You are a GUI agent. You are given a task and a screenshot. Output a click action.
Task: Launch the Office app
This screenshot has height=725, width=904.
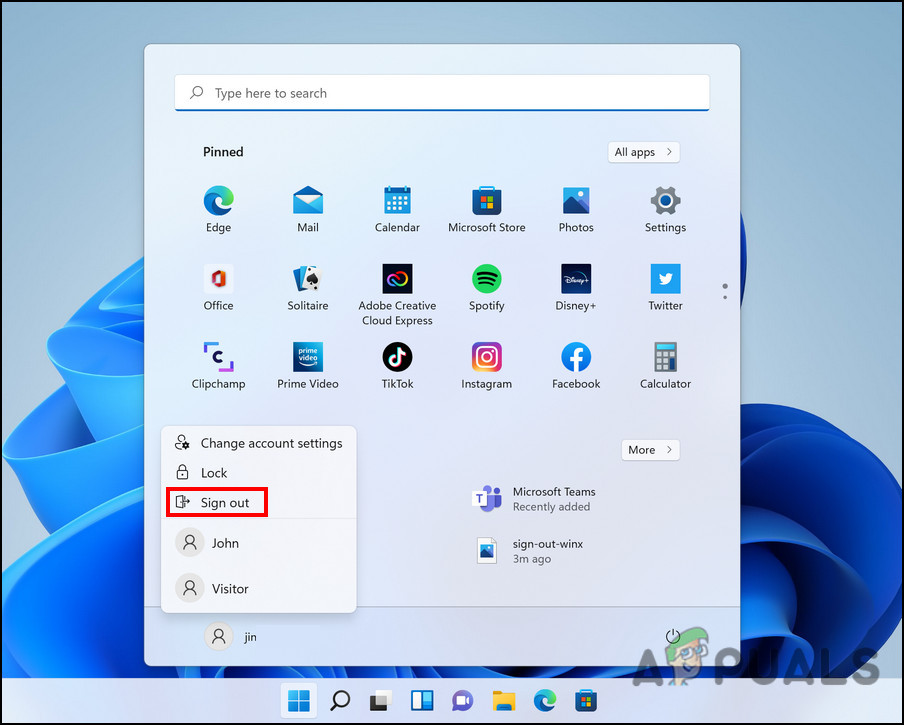[x=219, y=288]
